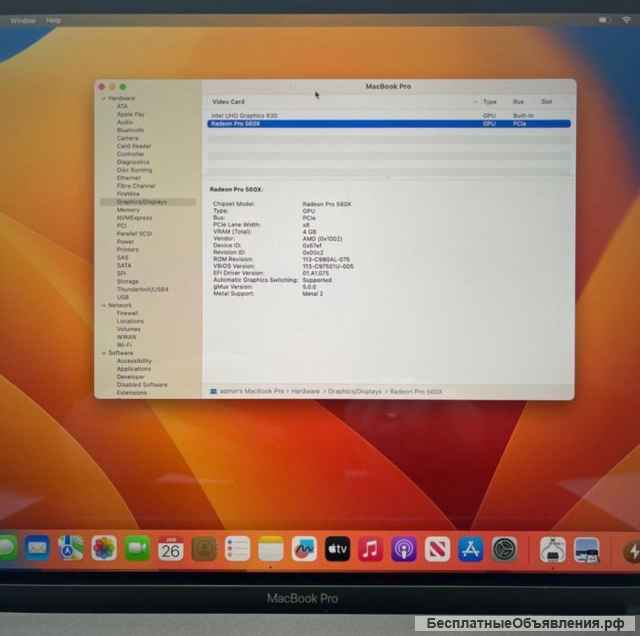Sort by the Video Card column
The height and width of the screenshot is (636, 640).
(228, 102)
